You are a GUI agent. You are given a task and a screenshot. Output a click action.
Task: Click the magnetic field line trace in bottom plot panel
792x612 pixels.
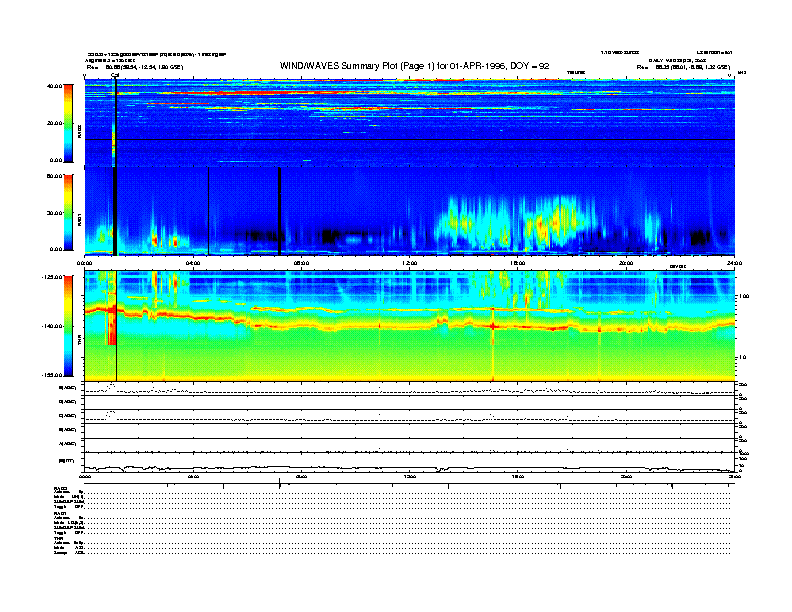(410, 468)
